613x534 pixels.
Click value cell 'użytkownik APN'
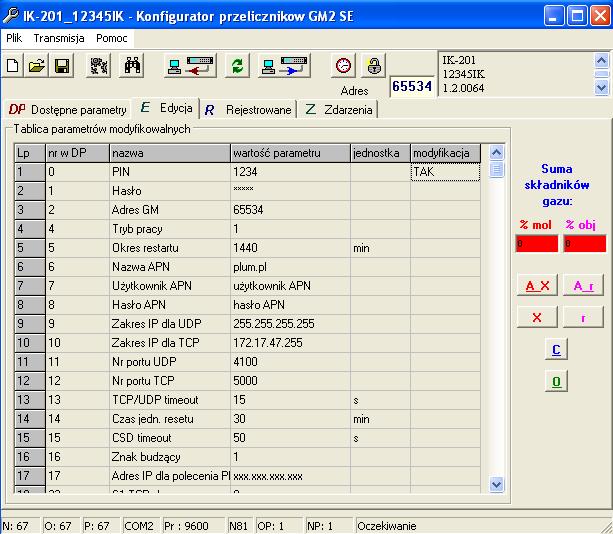(x=290, y=286)
